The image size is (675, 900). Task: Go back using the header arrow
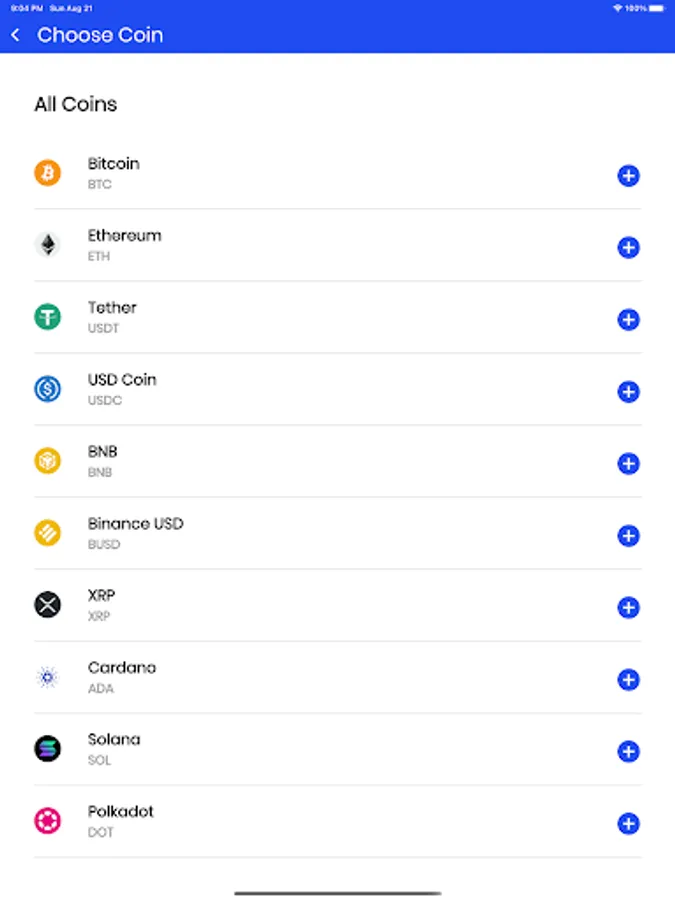(15, 35)
